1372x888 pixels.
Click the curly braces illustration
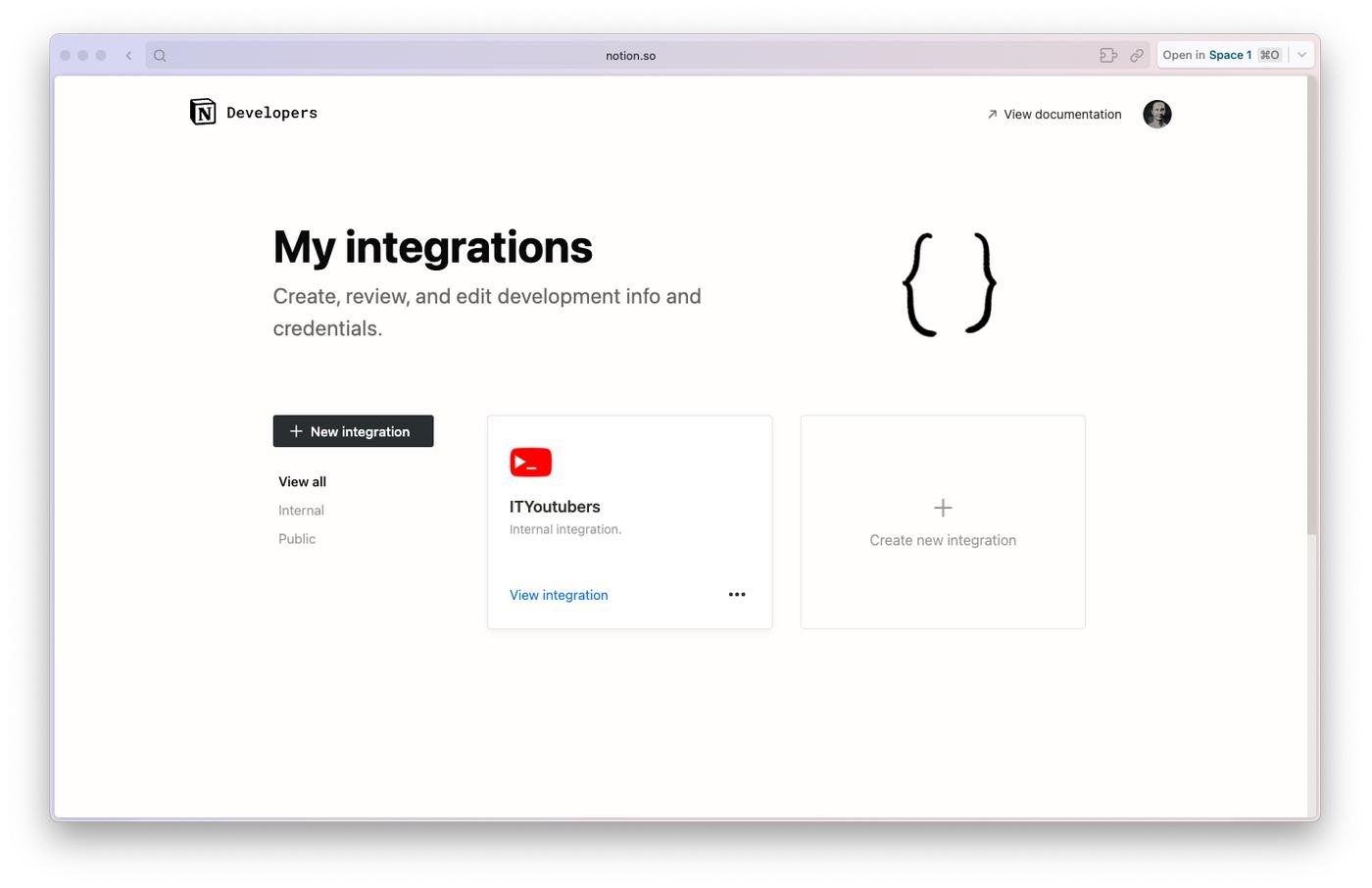(950, 284)
